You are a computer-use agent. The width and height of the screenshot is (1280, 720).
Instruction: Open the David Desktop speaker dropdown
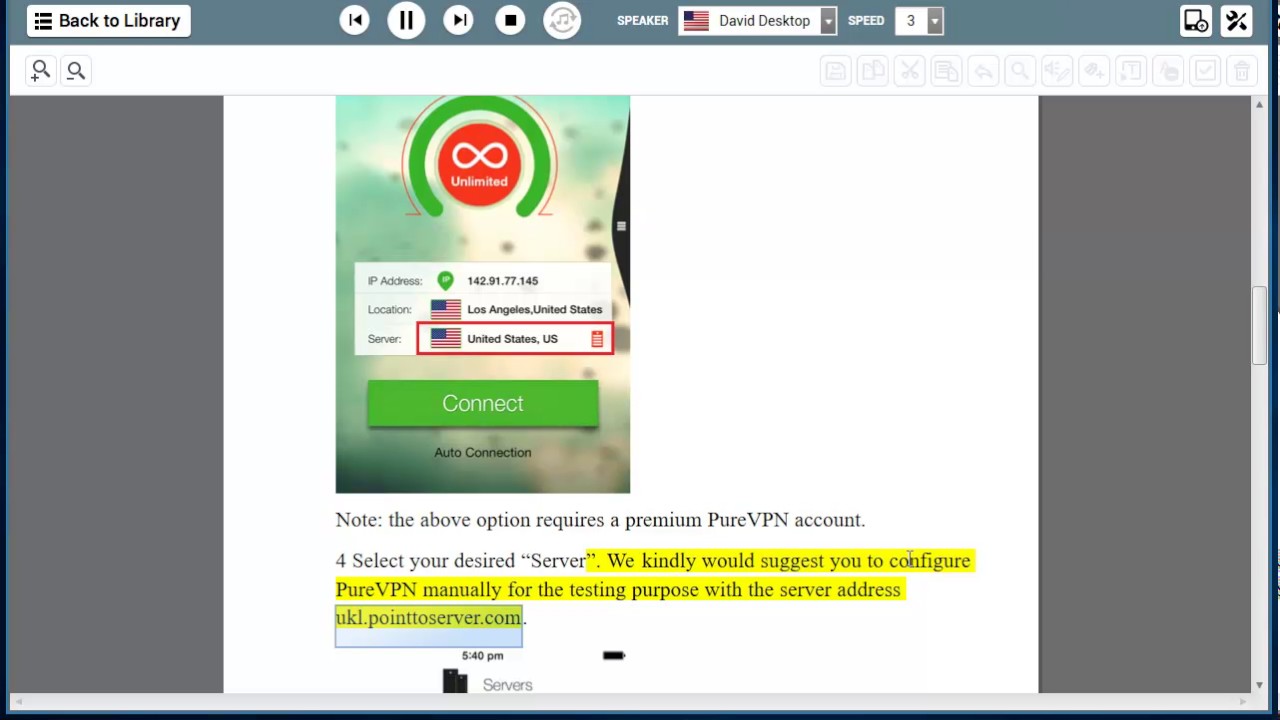pos(828,21)
